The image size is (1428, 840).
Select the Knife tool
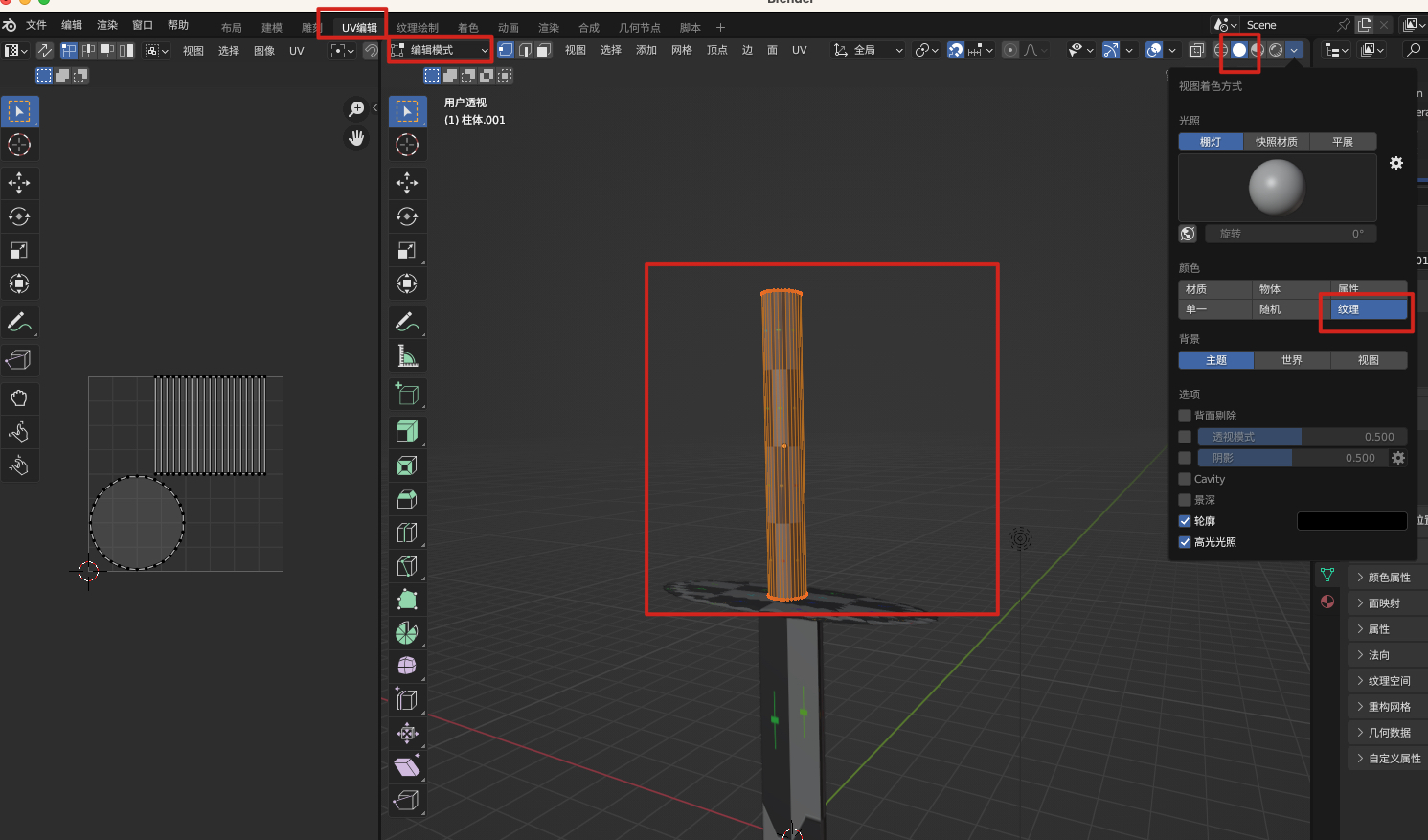point(407,566)
